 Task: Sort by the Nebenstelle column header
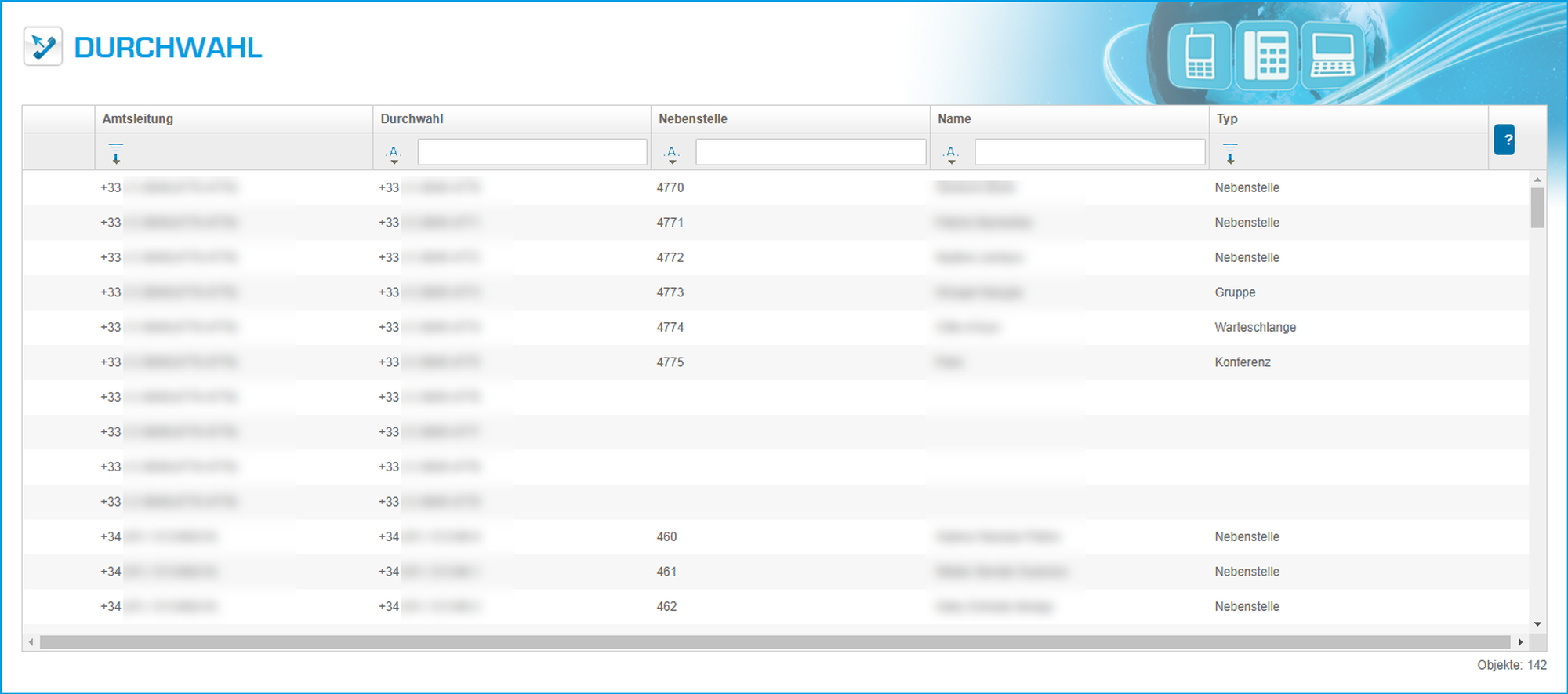point(693,119)
